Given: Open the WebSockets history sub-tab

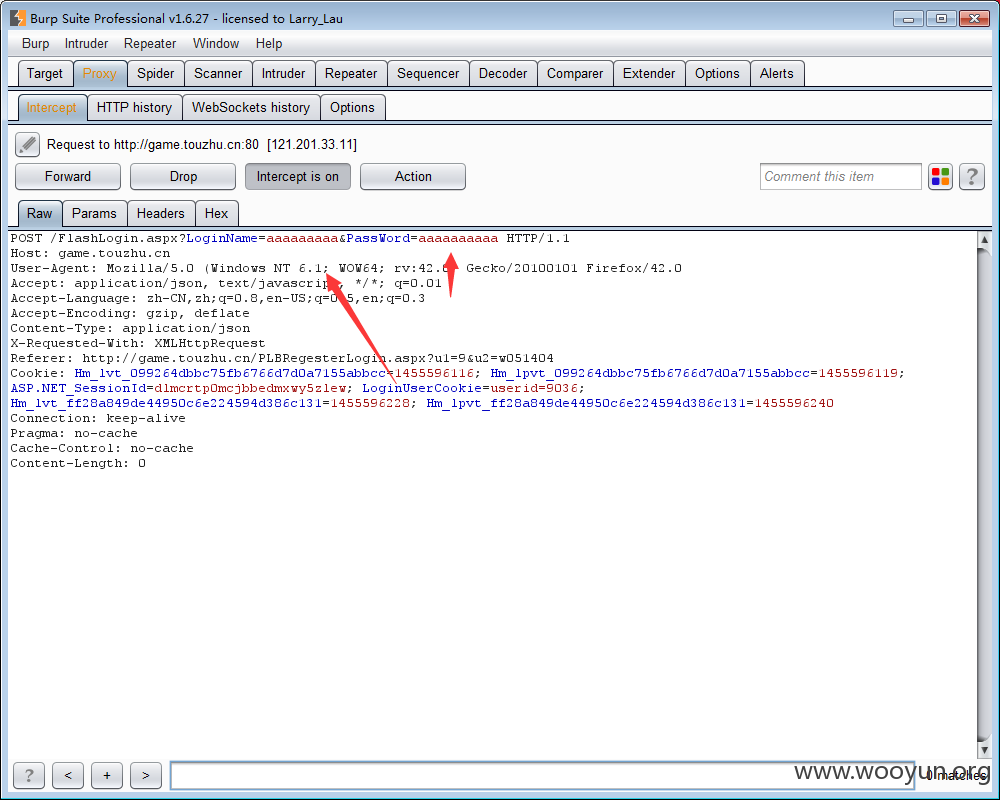Looking at the screenshot, I should pos(251,108).
